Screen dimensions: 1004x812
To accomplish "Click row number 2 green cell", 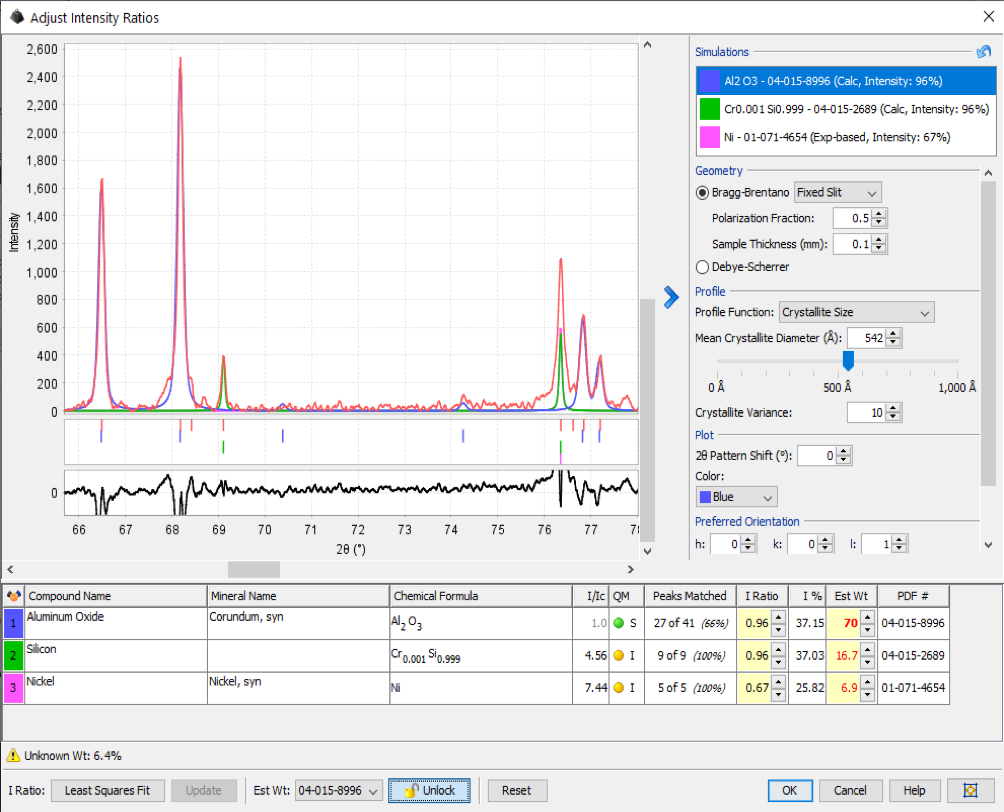I will click(x=13, y=655).
